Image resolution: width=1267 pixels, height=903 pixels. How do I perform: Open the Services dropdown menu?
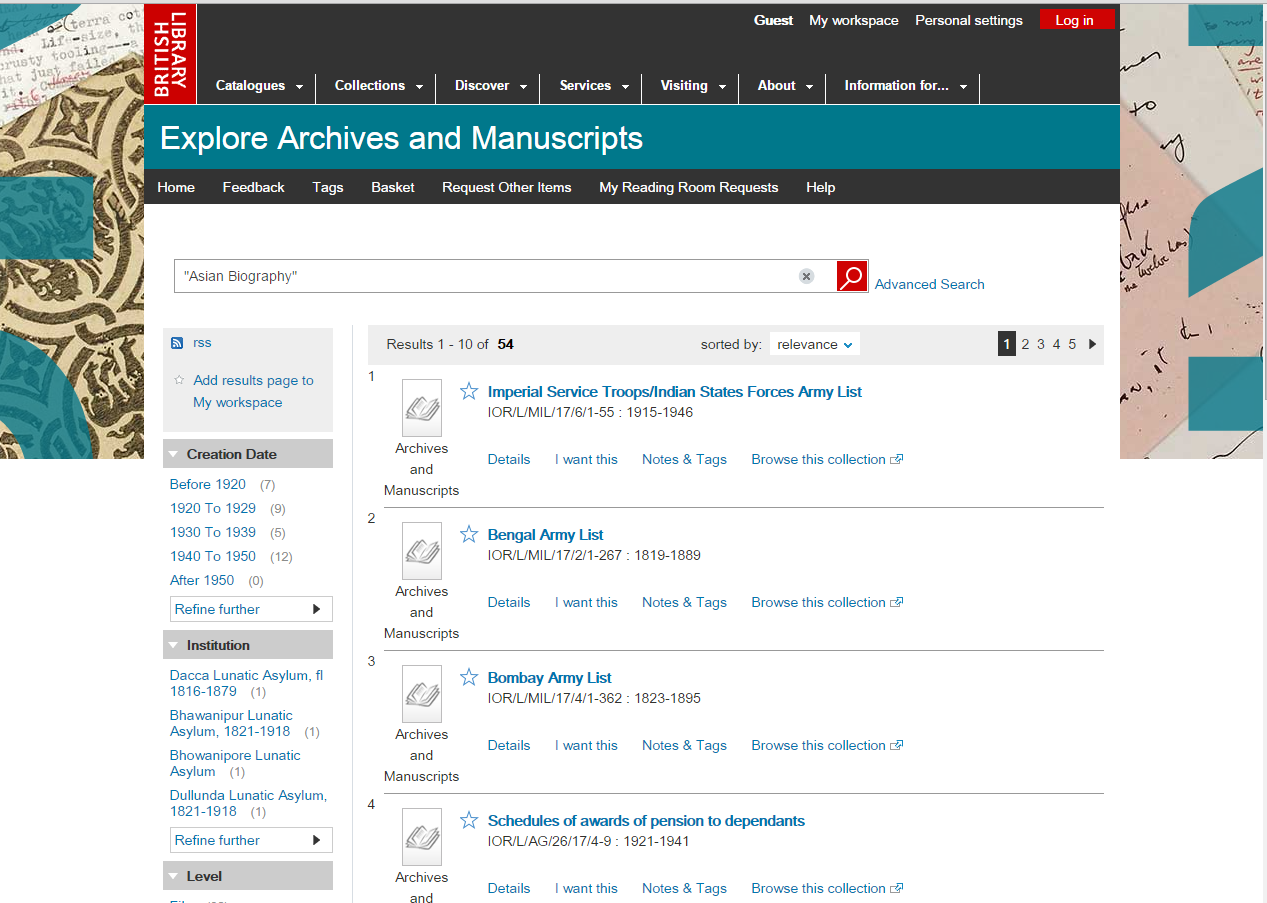(594, 86)
